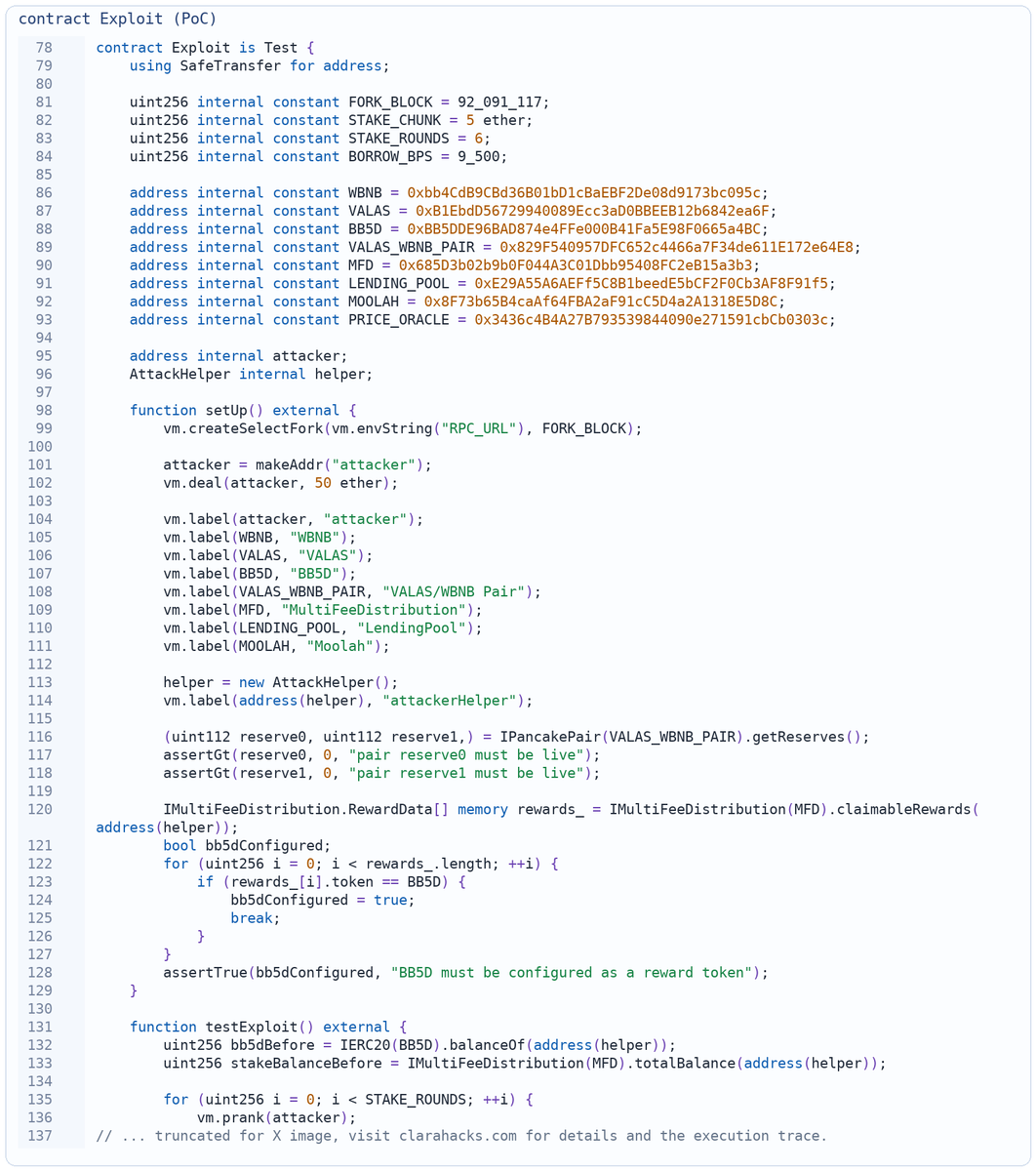Click line number 137 in the gutter
Screen dimensions: 1036x1171
(40, 1136)
